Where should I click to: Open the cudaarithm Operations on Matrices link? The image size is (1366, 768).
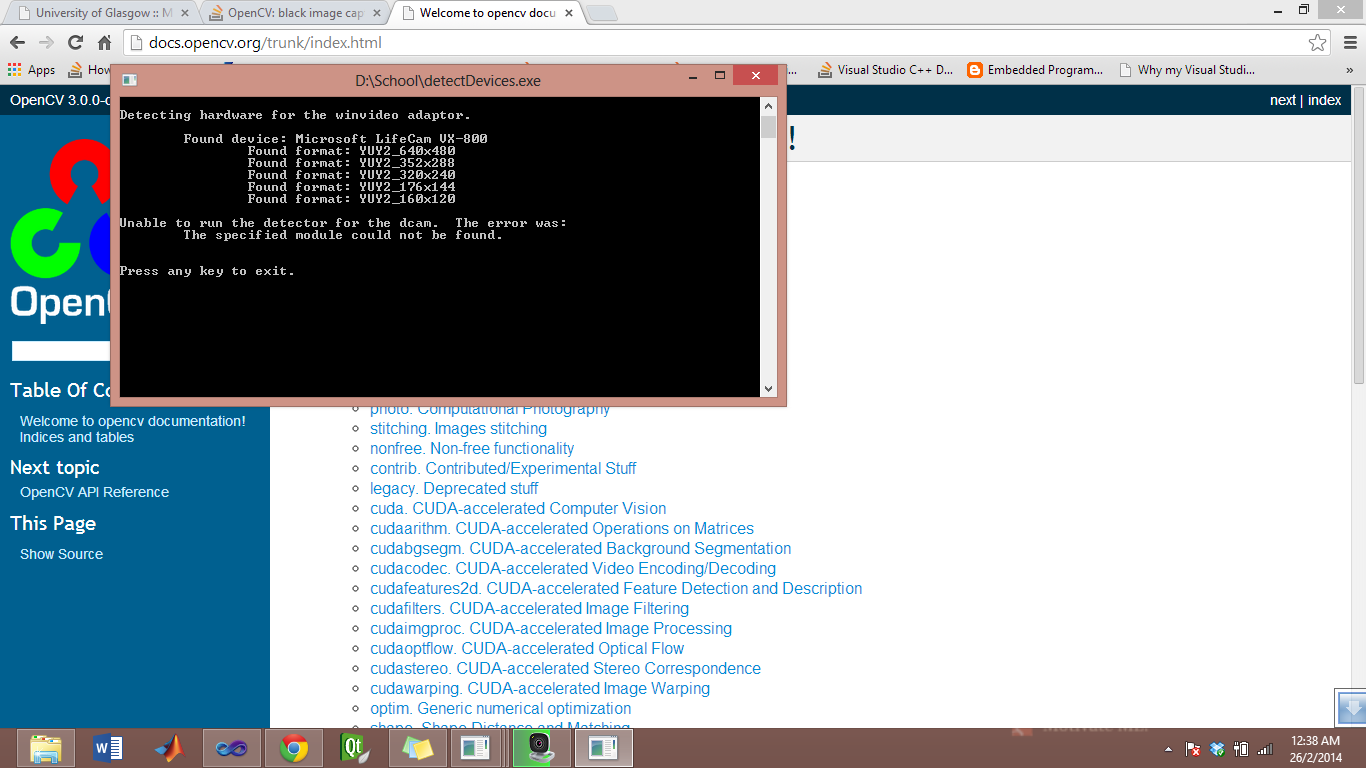[562, 528]
